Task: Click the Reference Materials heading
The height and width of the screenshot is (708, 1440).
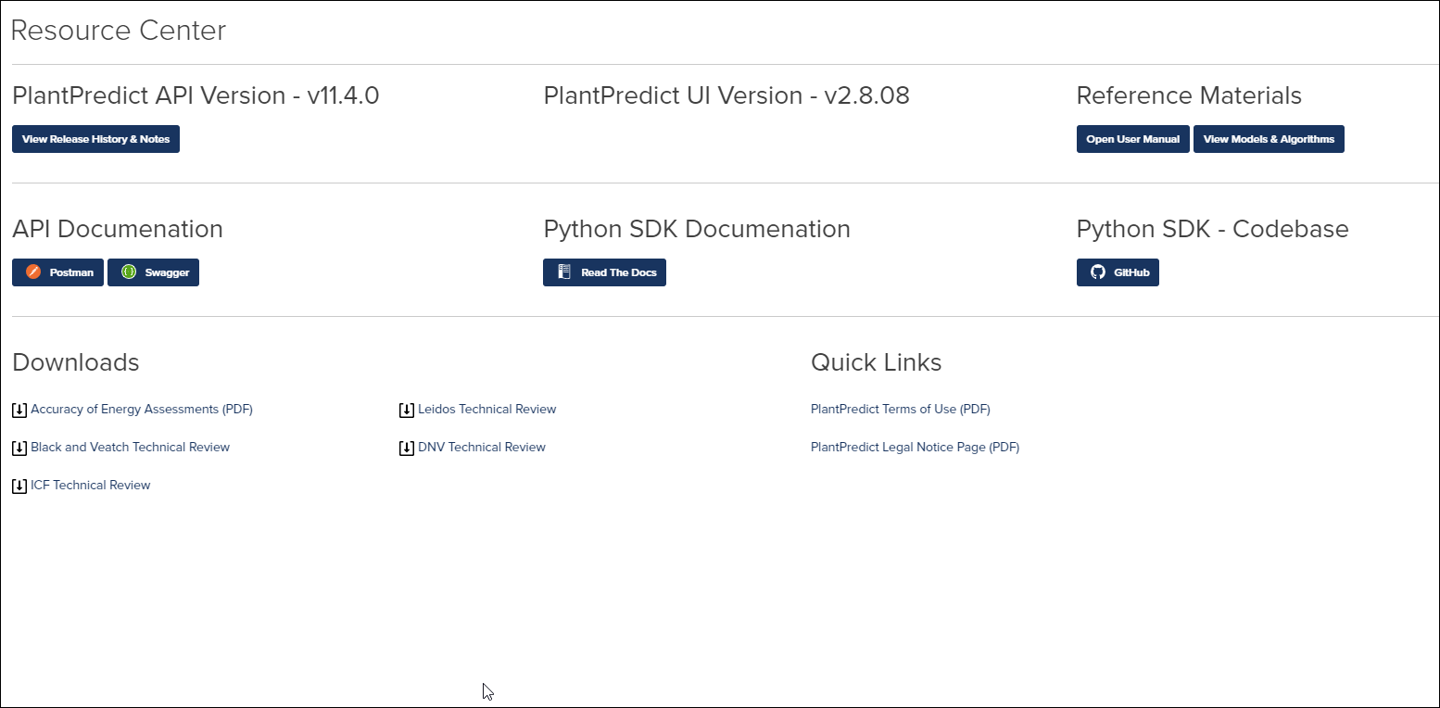Action: pyautogui.click(x=1189, y=95)
